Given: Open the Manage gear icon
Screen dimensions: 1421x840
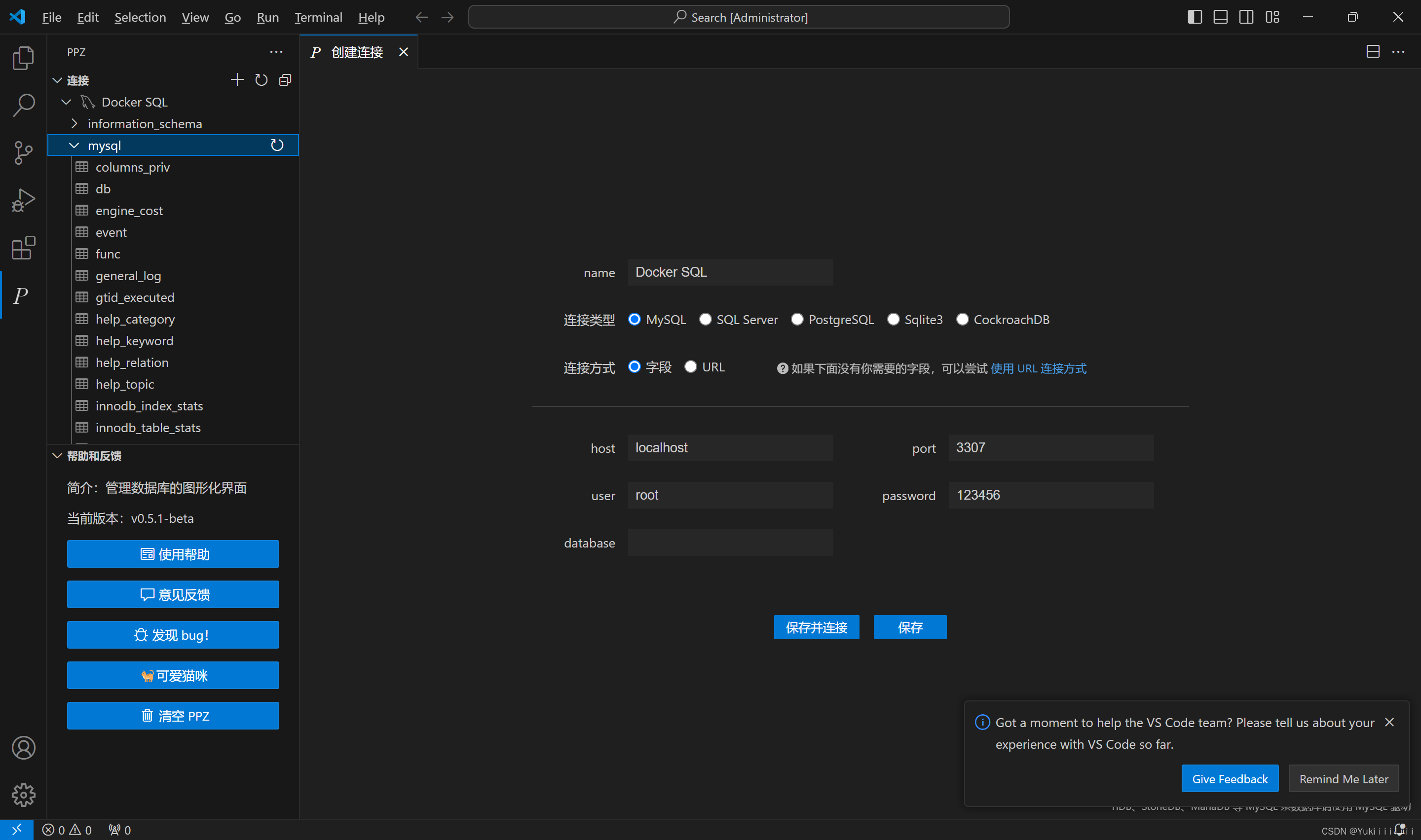Looking at the screenshot, I should (23, 795).
